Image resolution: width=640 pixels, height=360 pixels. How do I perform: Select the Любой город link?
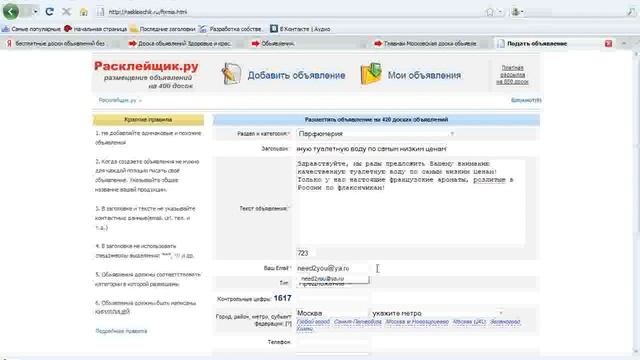pos(313,322)
